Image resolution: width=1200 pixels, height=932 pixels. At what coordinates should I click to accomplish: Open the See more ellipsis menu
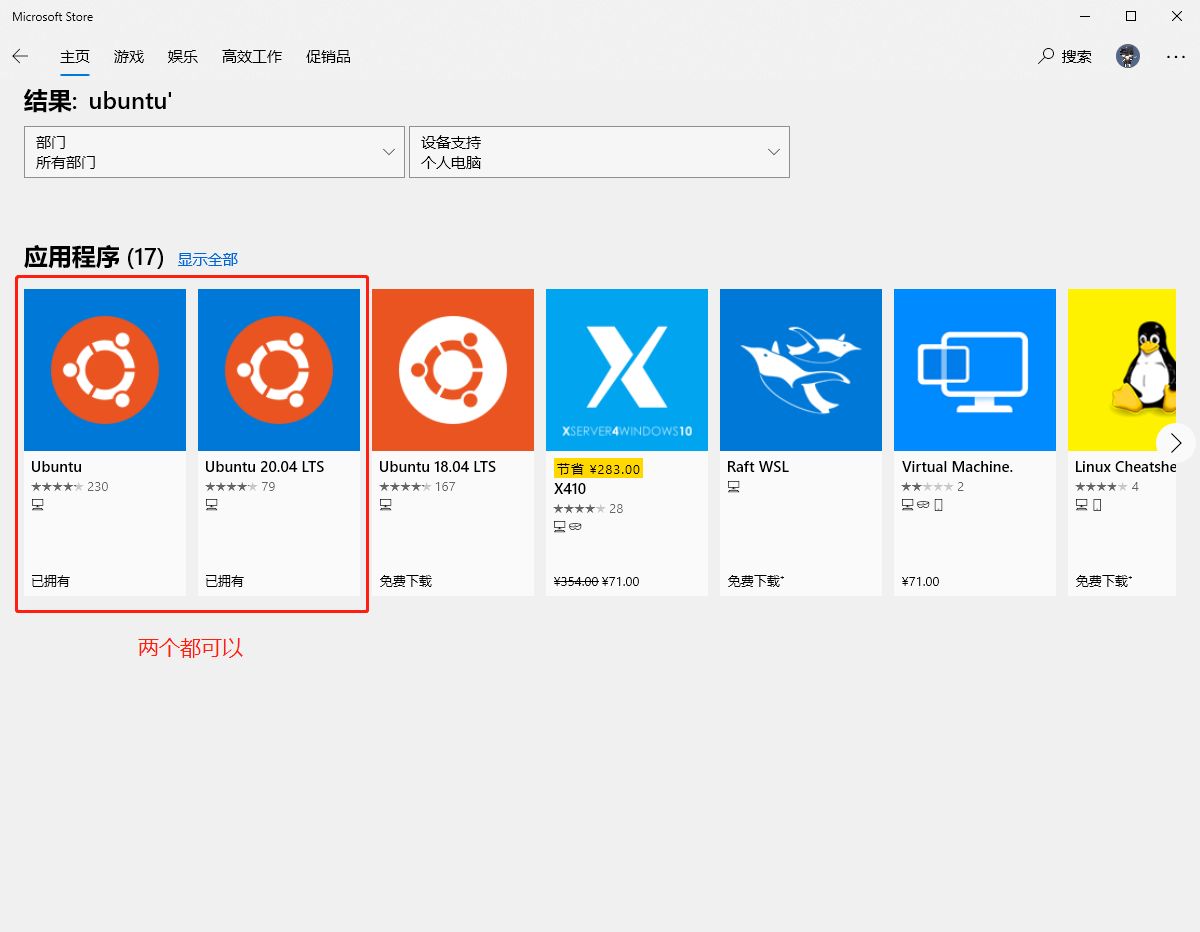(1175, 57)
